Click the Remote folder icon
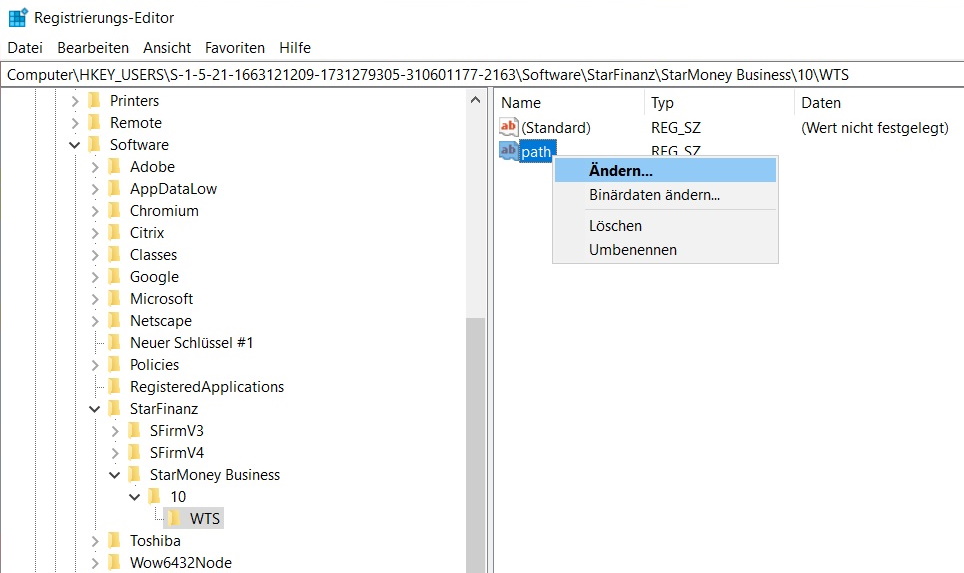The image size is (964, 573). pyautogui.click(x=95, y=122)
